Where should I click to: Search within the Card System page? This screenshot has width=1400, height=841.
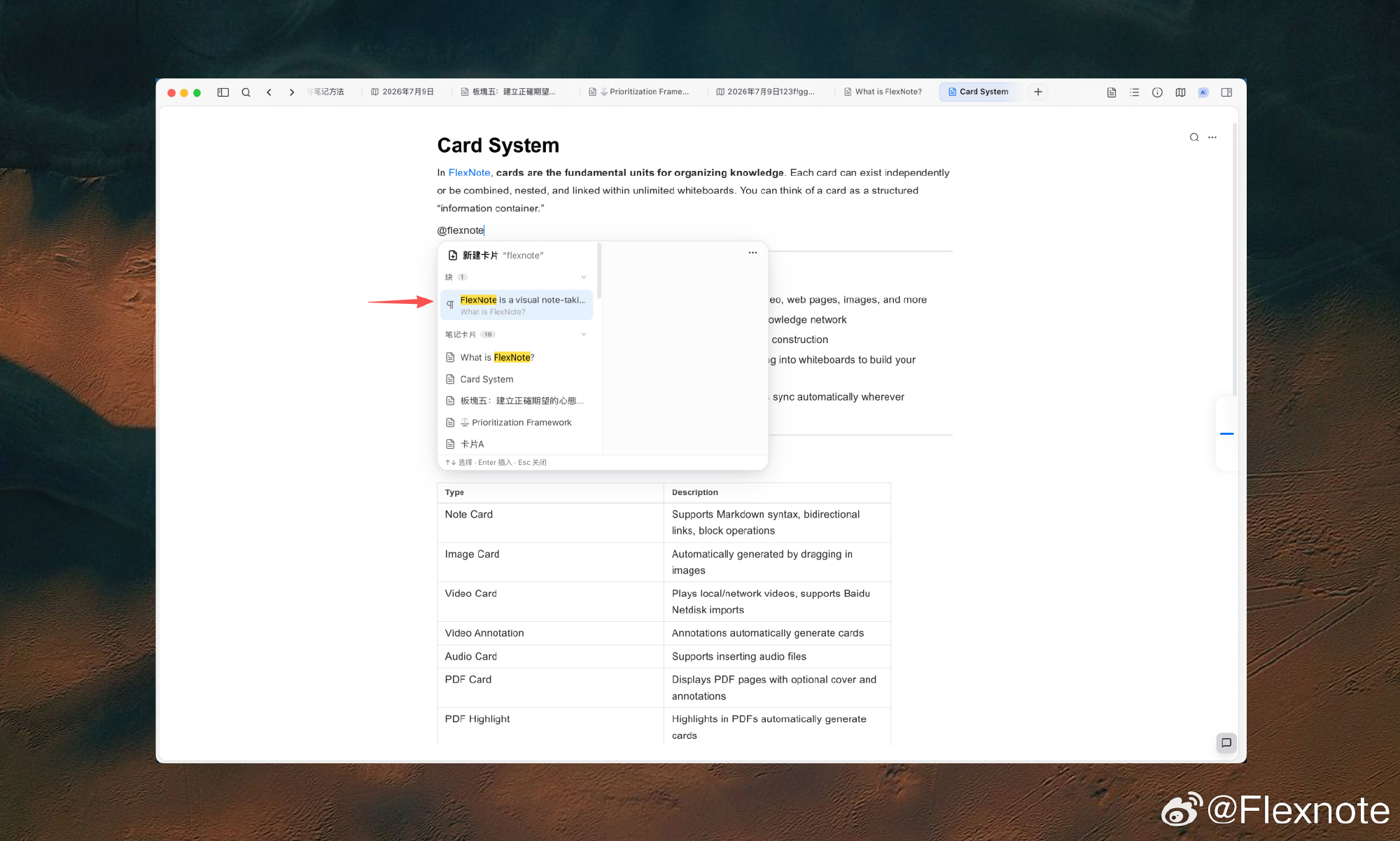click(1194, 137)
